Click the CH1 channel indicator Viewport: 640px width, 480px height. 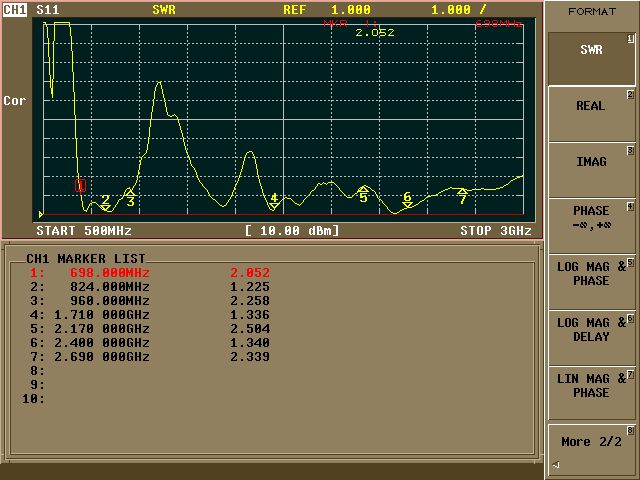click(15, 9)
